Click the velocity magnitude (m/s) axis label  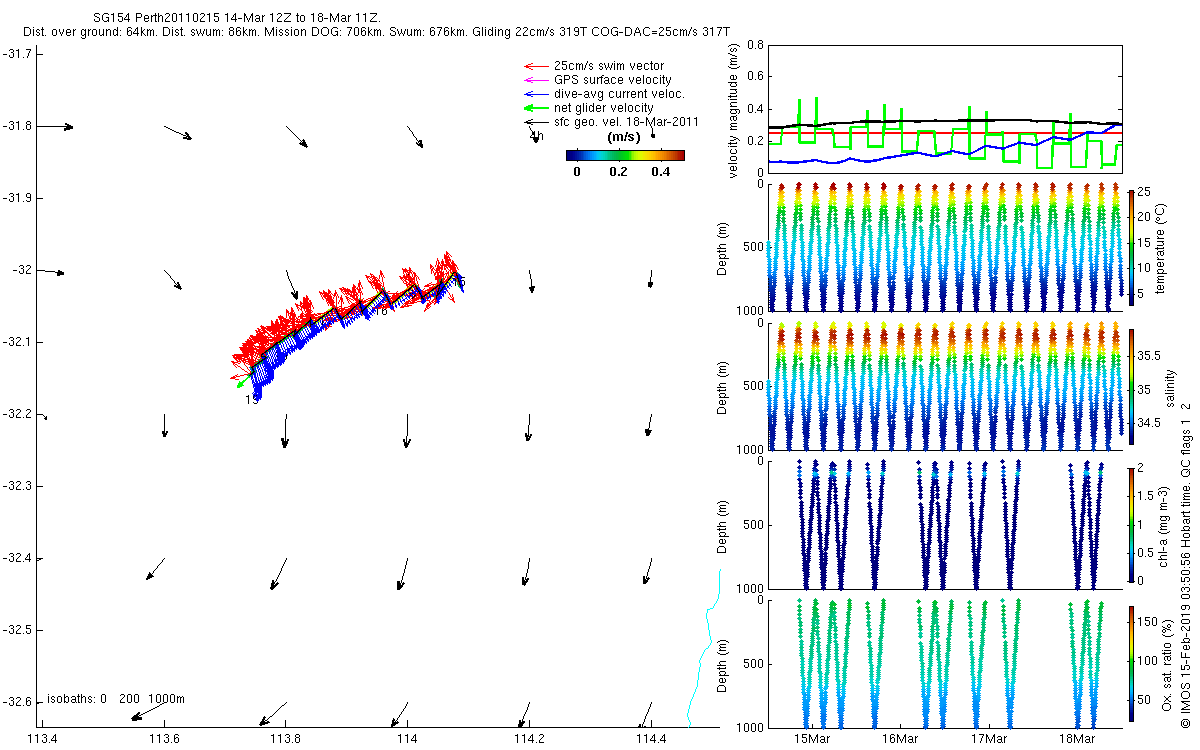[x=733, y=112]
